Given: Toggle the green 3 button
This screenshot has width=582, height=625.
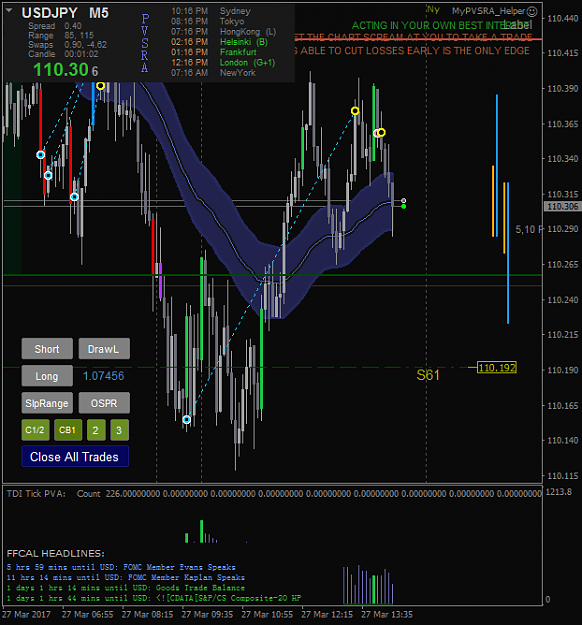Looking at the screenshot, I should pos(119,430).
